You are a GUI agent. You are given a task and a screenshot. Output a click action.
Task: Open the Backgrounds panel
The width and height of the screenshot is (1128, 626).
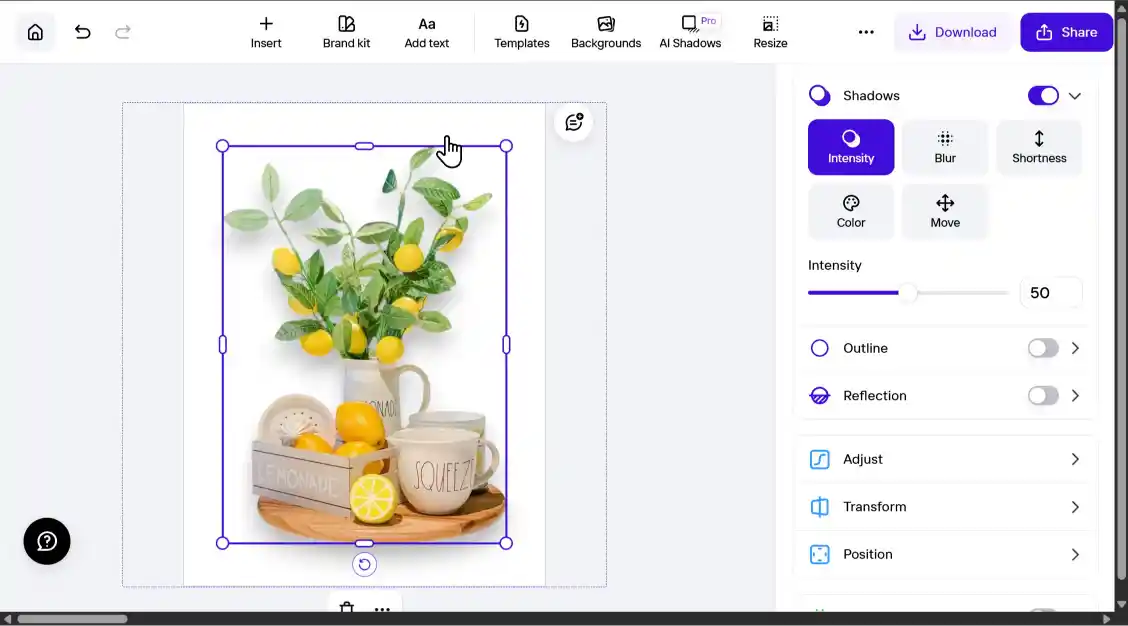(x=606, y=31)
